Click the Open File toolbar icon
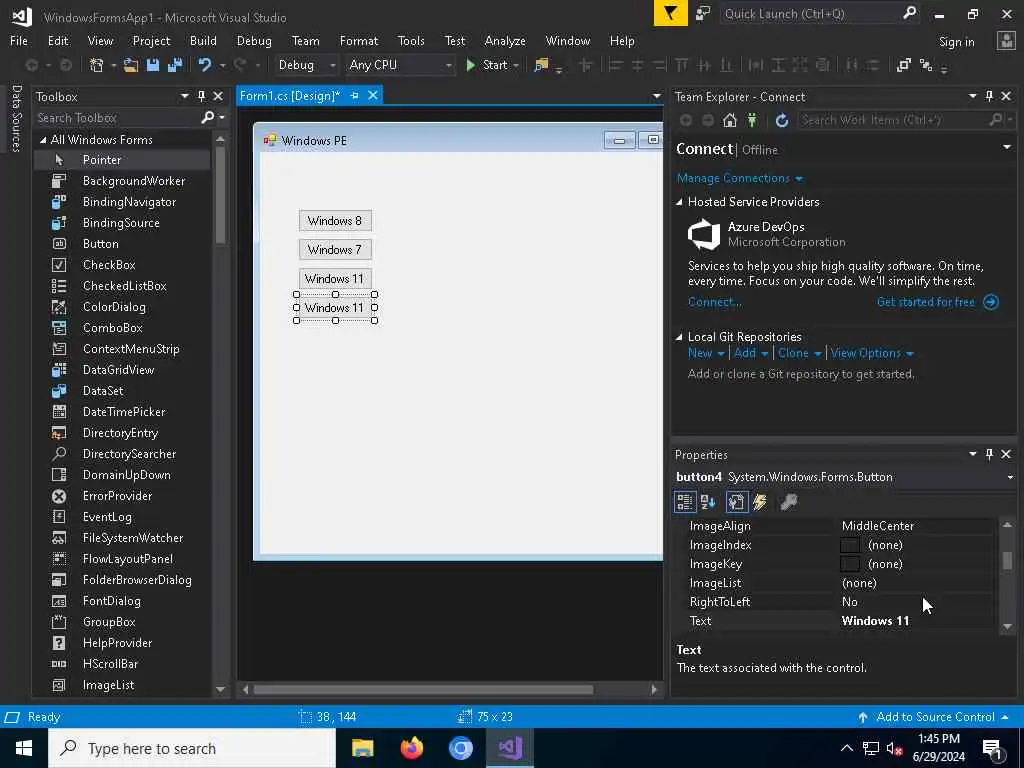This screenshot has height=768, width=1024. pos(131,65)
